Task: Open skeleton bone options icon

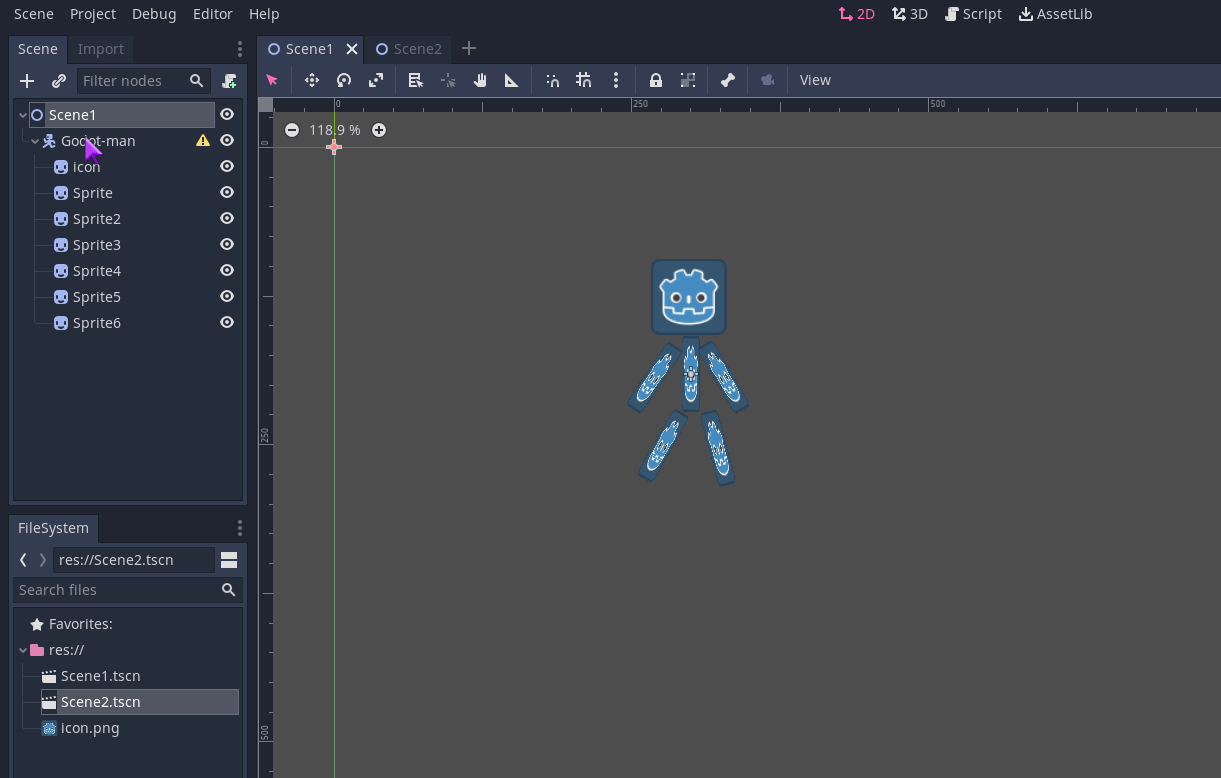Action: 728,80
